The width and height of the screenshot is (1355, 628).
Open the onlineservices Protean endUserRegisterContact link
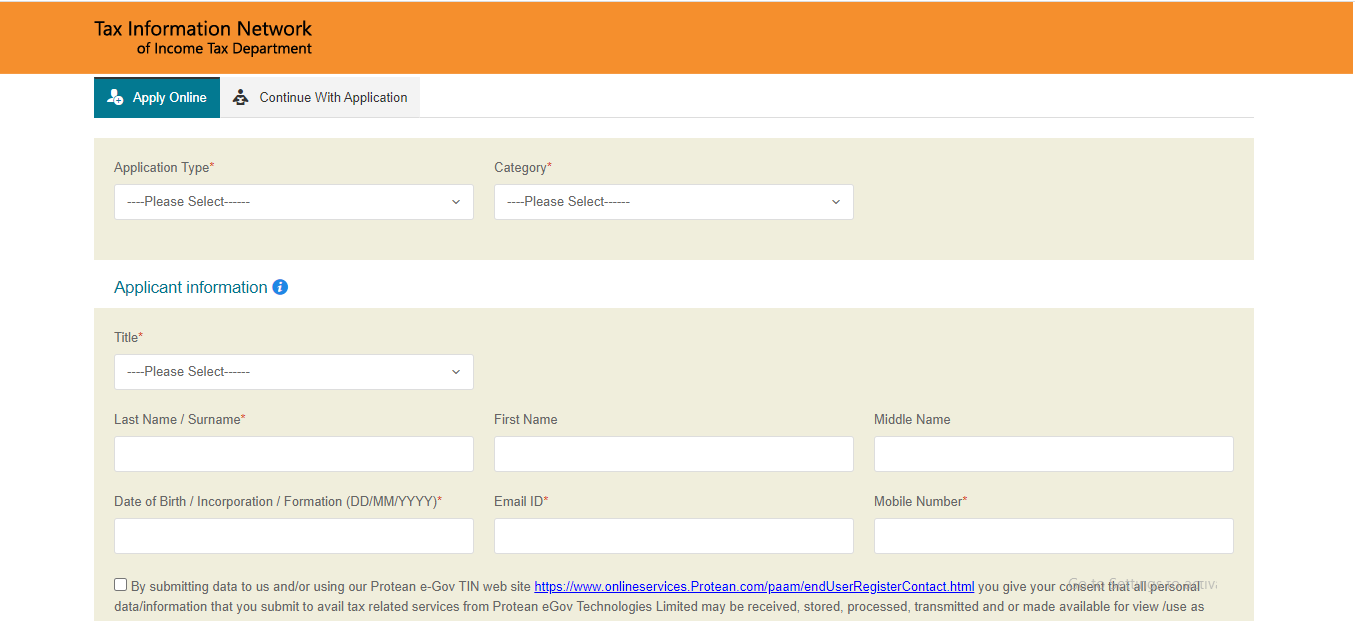[754, 587]
